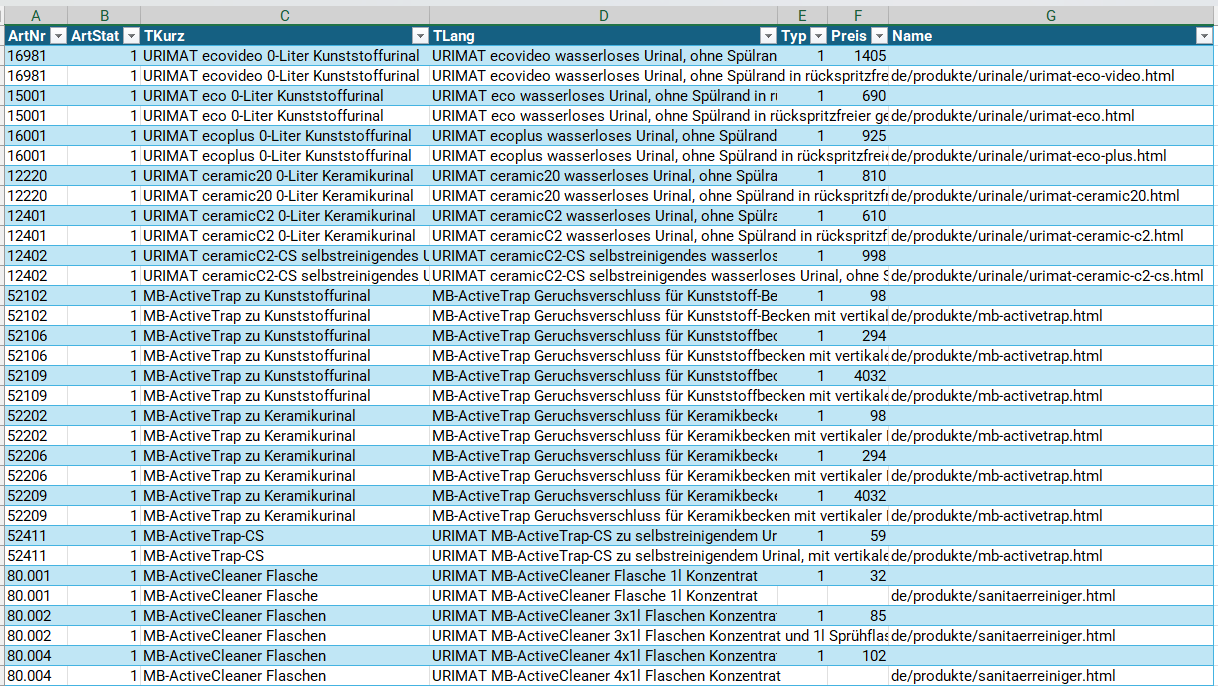Viewport: 1218px width, 686px height.
Task: Expand the Name column filter dropdown
Action: point(1203,36)
